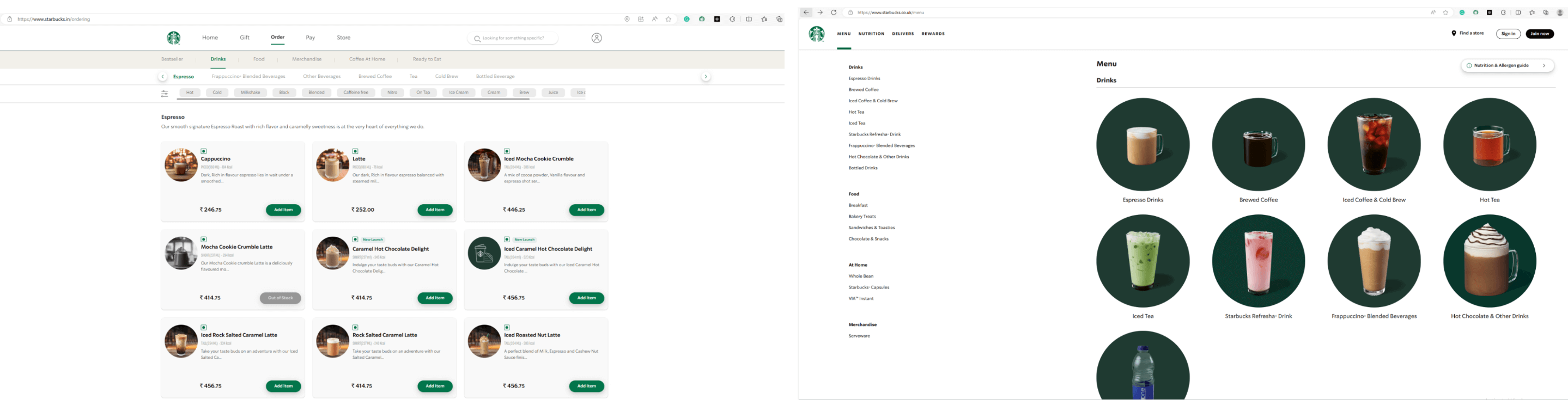Add Cappuccino item to order
Screen dimensions: 1568x418
(283, 210)
